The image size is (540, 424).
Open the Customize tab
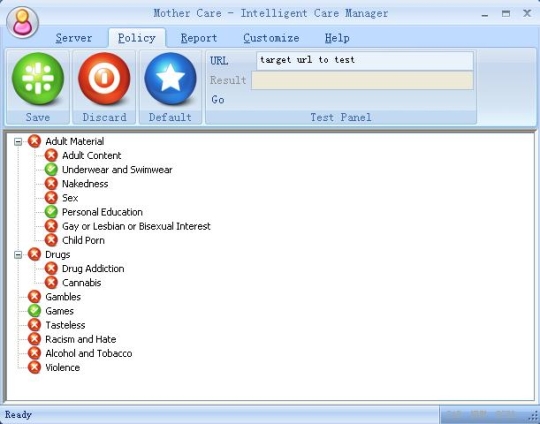click(271, 38)
